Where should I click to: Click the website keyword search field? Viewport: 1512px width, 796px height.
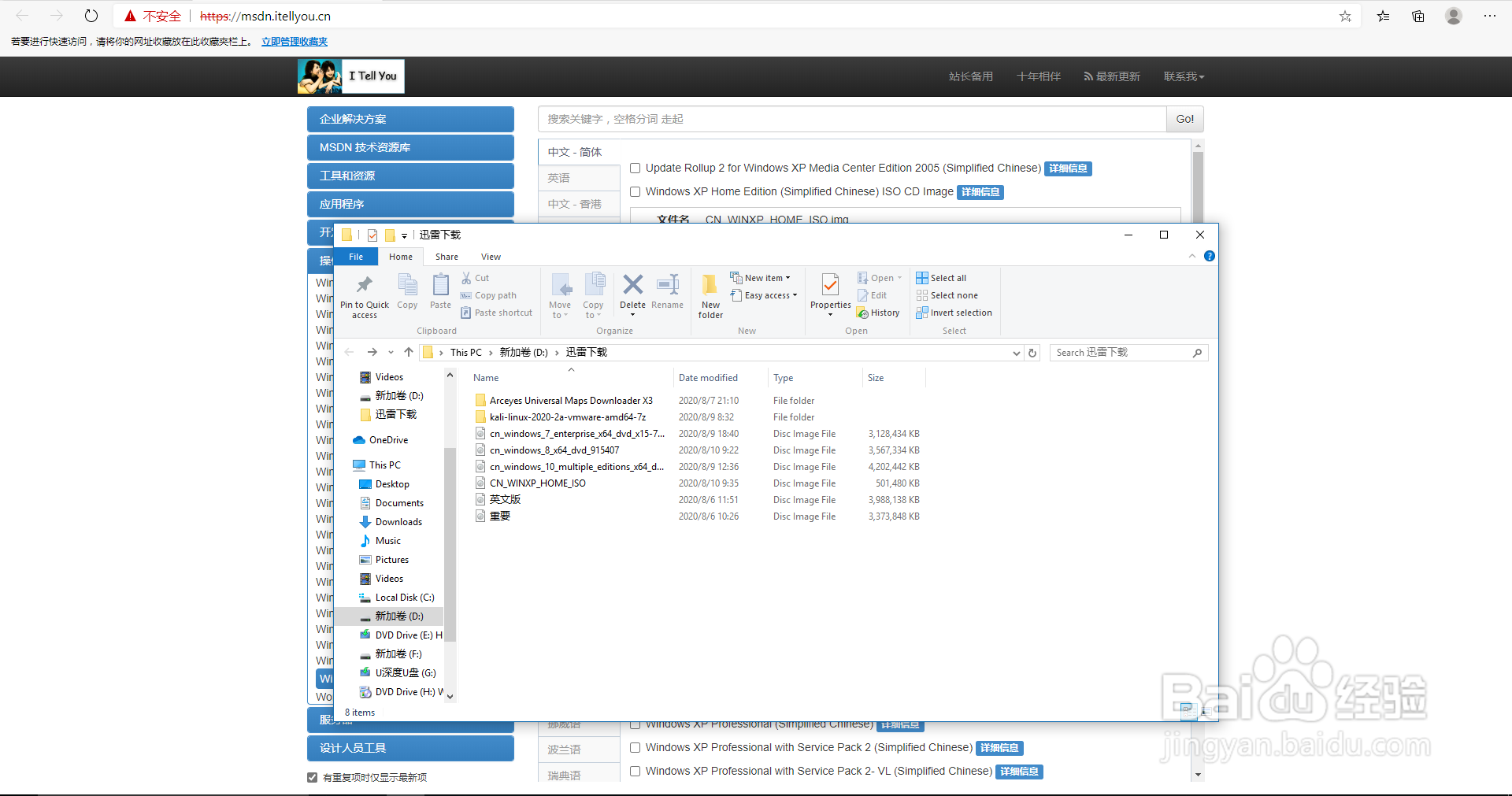click(852, 119)
